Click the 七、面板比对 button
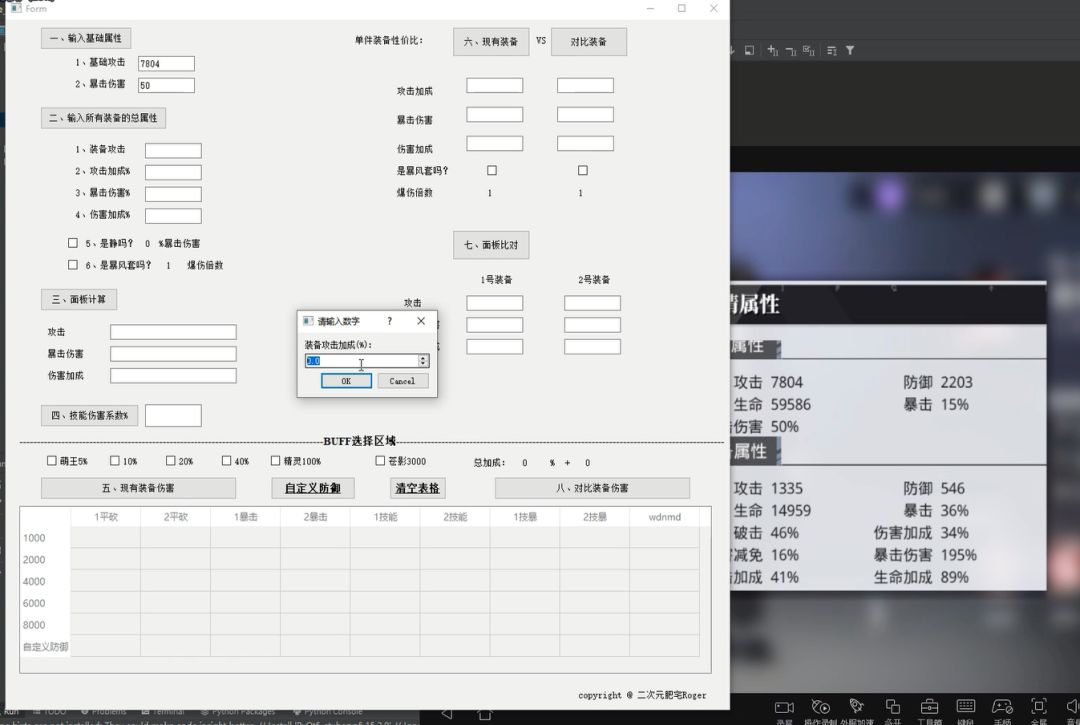 [x=491, y=245]
